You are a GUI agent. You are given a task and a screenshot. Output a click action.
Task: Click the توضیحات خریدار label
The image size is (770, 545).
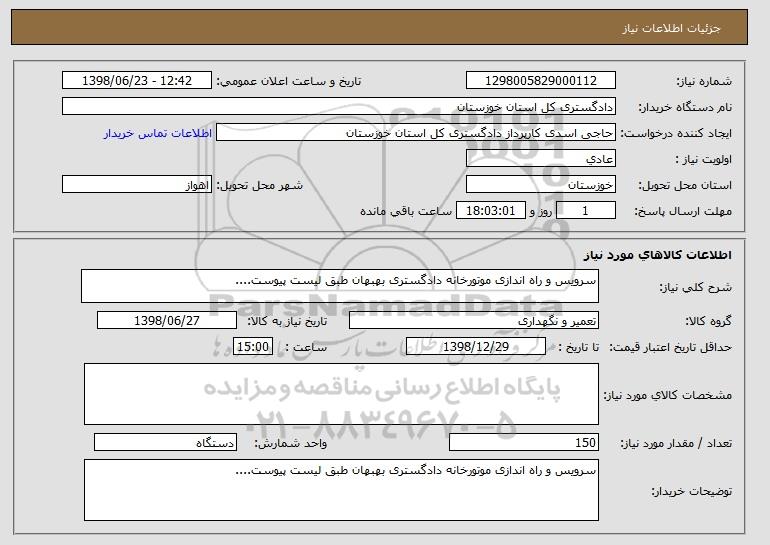click(691, 491)
